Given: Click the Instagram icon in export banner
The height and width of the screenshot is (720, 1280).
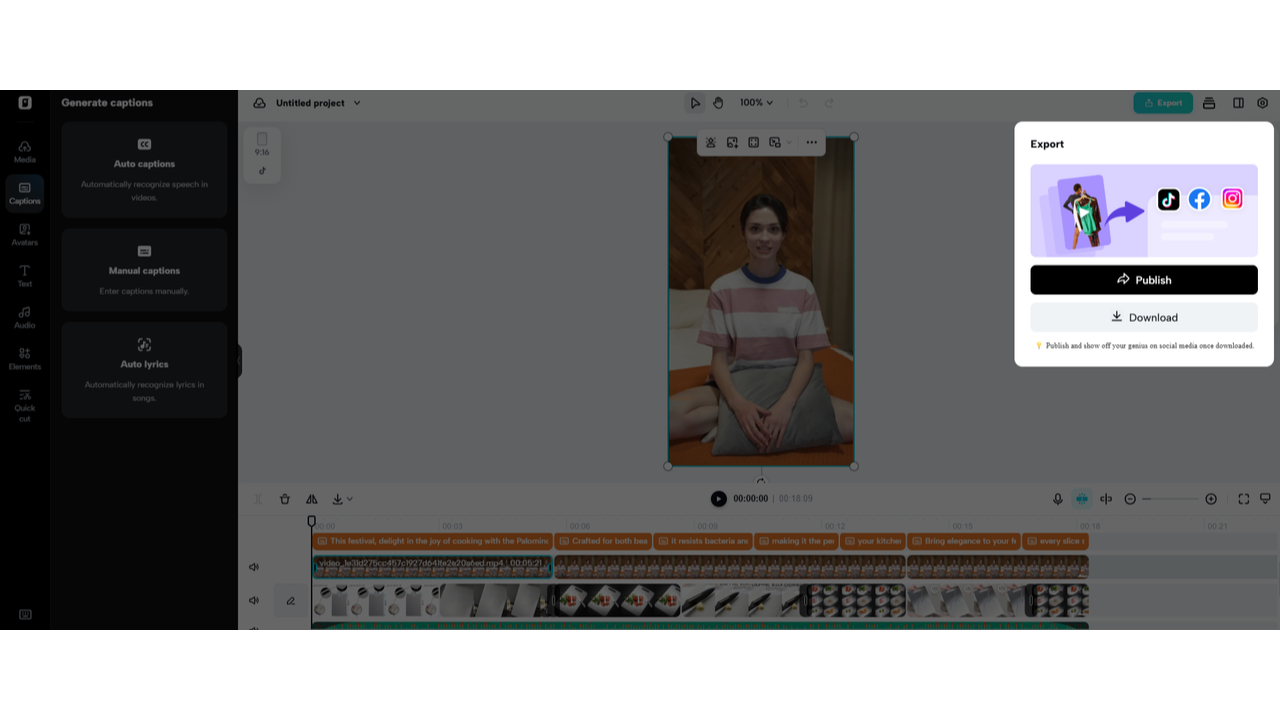Looking at the screenshot, I should click(x=1232, y=199).
